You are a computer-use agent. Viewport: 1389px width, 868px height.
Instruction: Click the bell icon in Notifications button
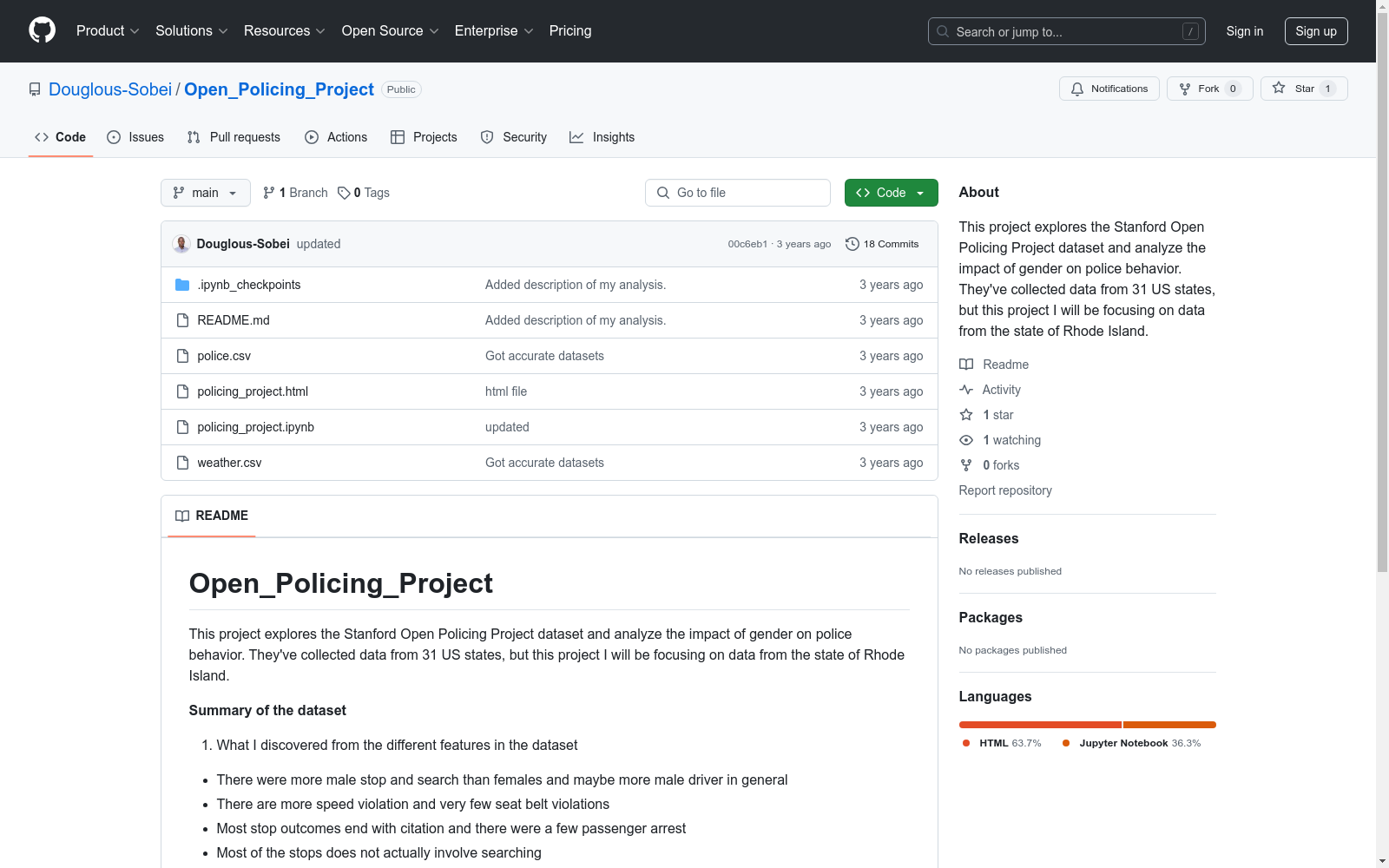(1077, 89)
